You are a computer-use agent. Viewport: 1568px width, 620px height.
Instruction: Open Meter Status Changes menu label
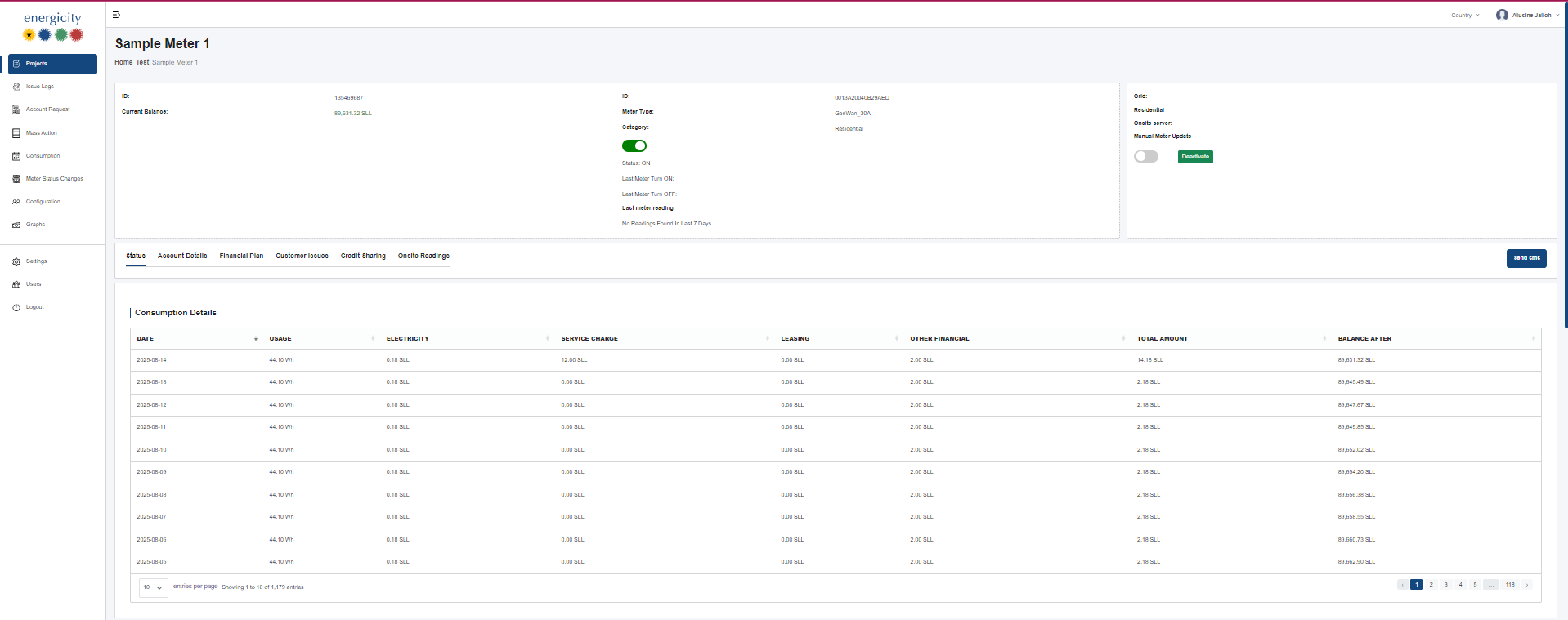(55, 179)
